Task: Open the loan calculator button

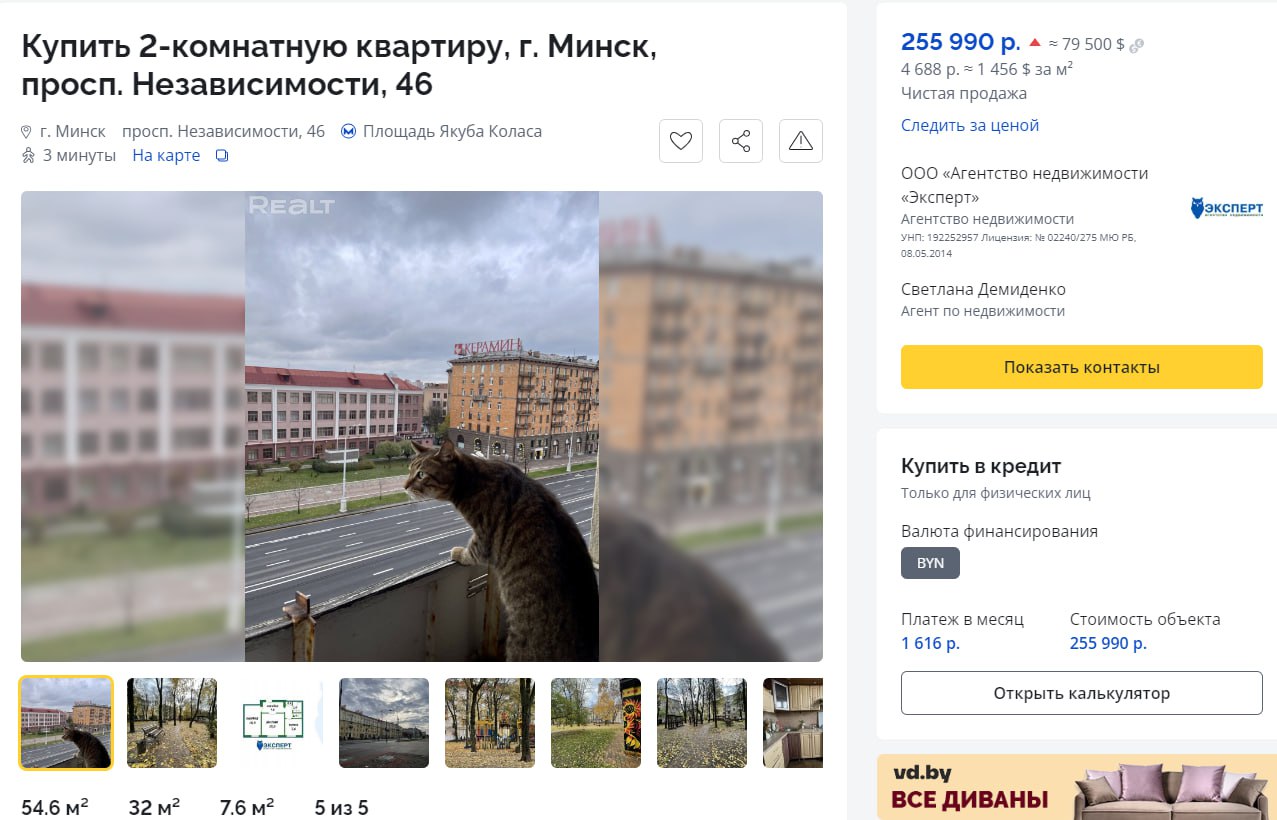Action: click(x=1082, y=693)
